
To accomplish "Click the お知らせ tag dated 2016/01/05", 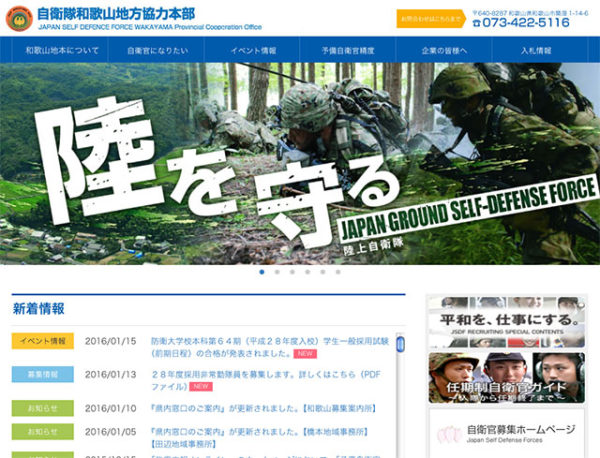I will 42,432.
